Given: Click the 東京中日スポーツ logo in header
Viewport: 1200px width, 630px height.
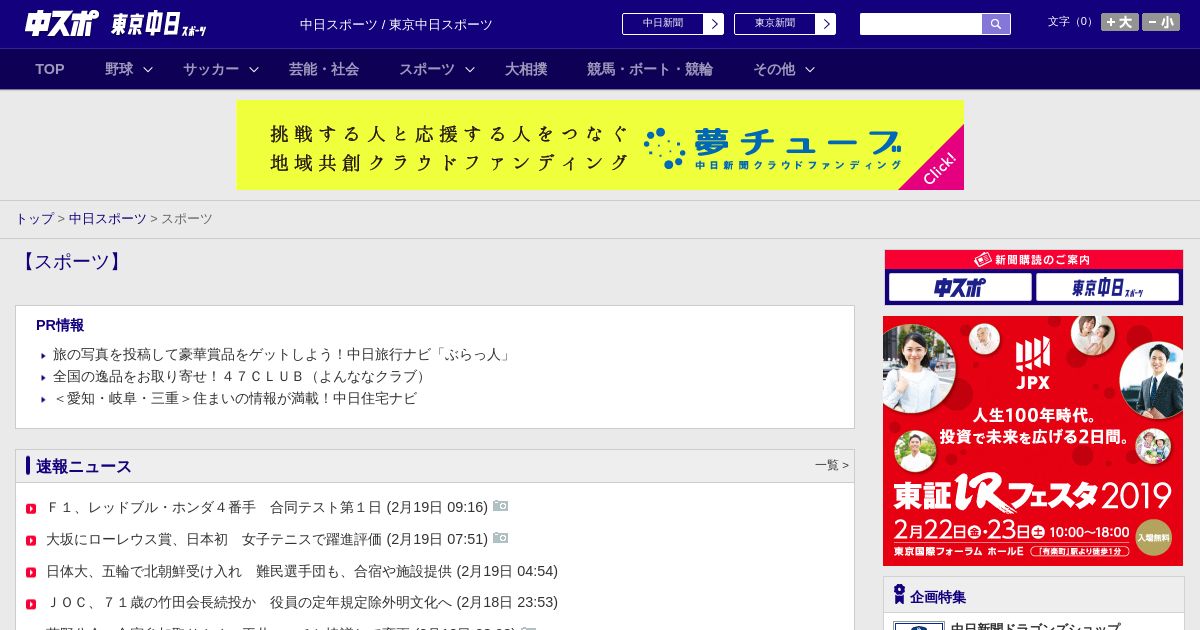Looking at the screenshot, I should (x=158, y=24).
